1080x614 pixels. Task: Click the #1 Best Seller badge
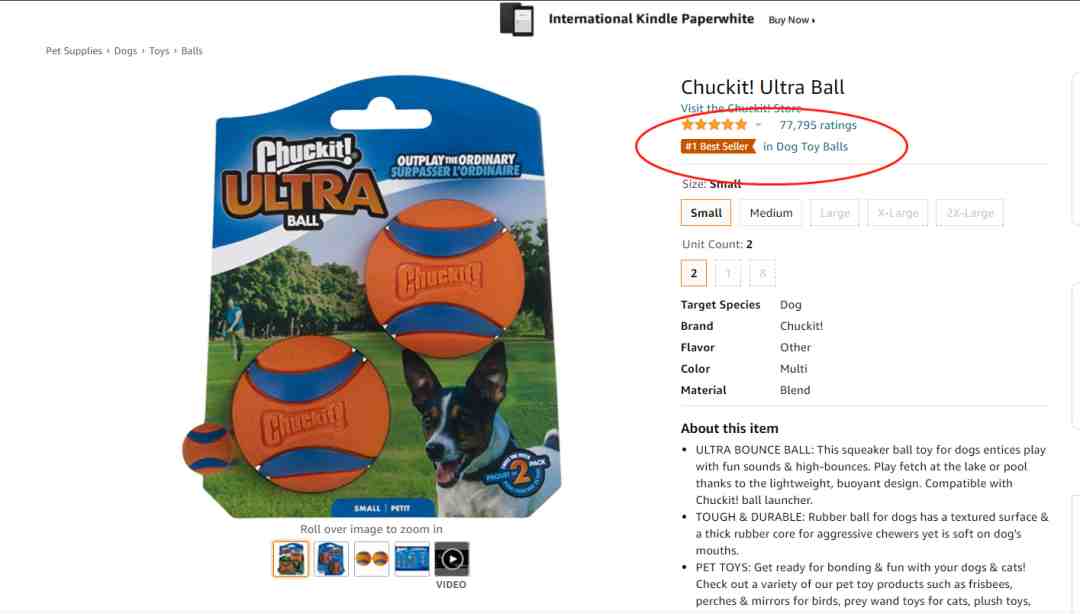(718, 146)
